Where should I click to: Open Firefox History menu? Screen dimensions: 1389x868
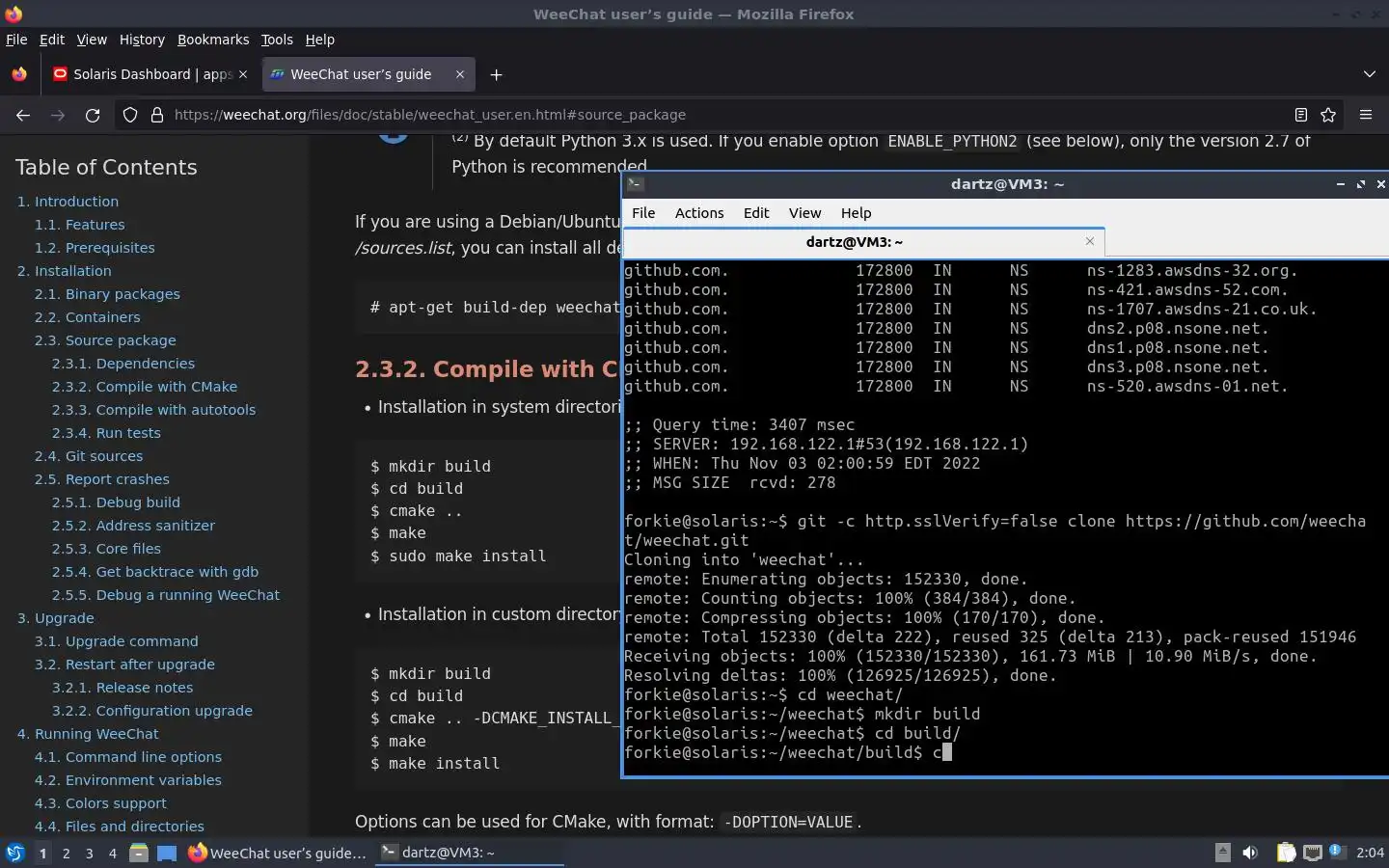pyautogui.click(x=142, y=40)
